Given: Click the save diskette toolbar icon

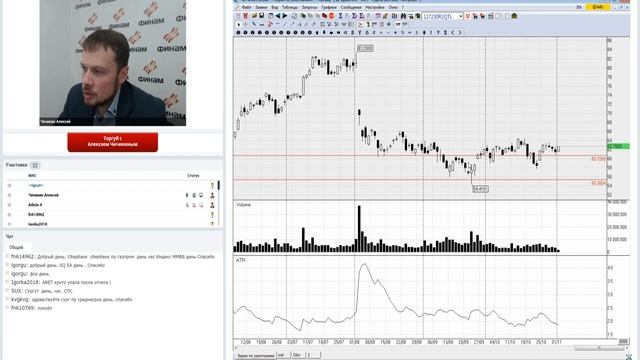Looking at the screenshot, I should [x=262, y=16].
